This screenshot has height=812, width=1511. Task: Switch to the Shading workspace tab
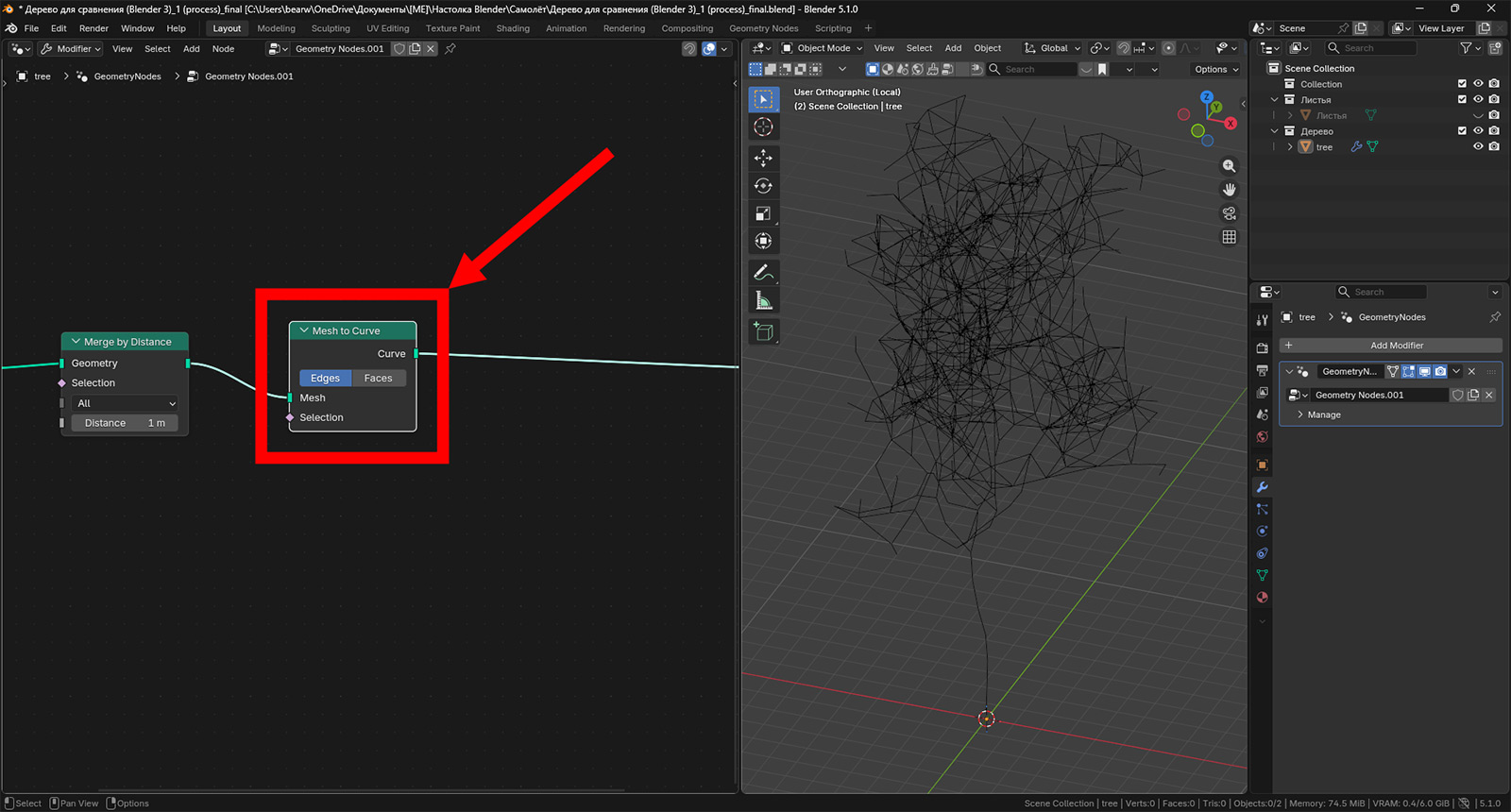click(x=513, y=28)
